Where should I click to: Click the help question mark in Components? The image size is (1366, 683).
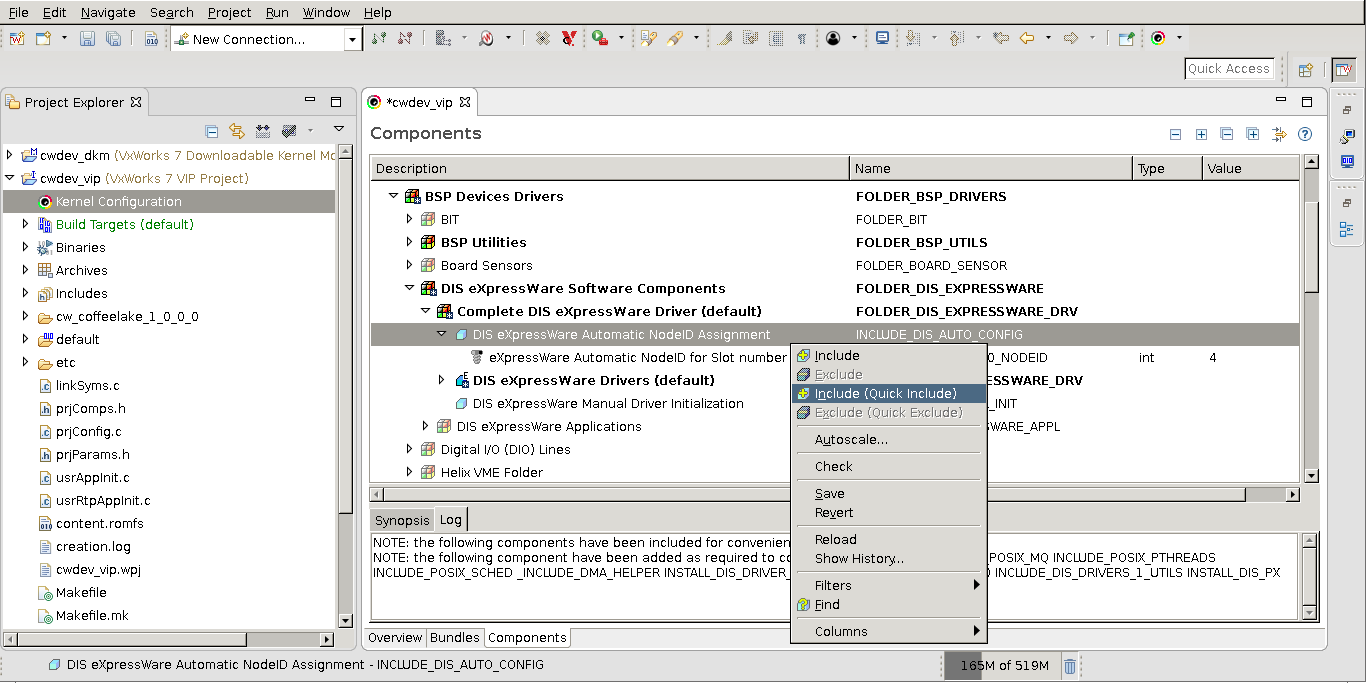pyautogui.click(x=1304, y=134)
